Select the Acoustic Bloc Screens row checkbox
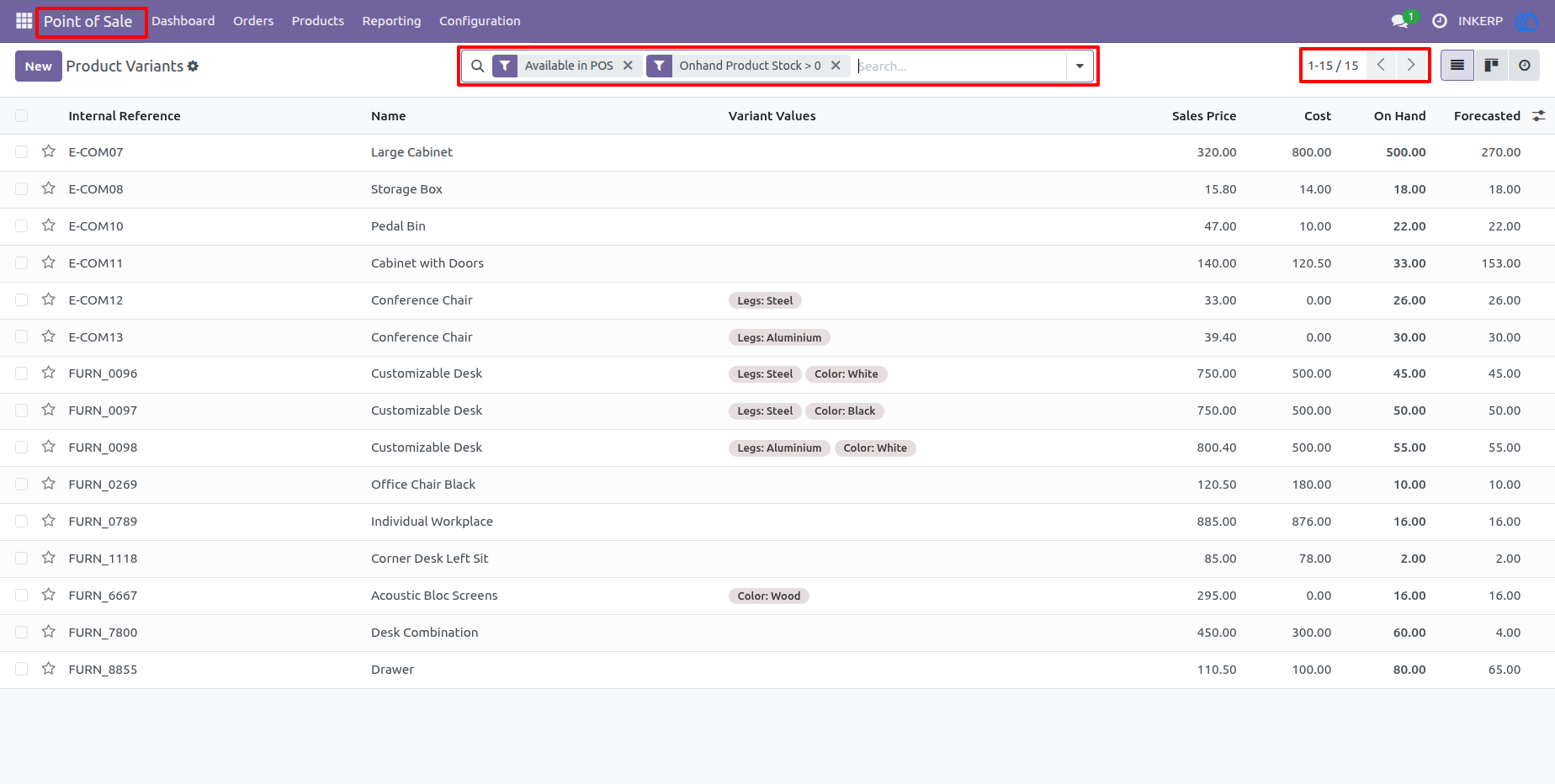The height and width of the screenshot is (784, 1555). (x=22, y=596)
